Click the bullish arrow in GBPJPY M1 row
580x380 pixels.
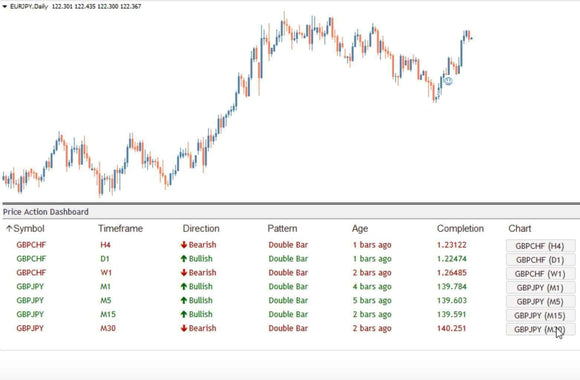[184, 286]
